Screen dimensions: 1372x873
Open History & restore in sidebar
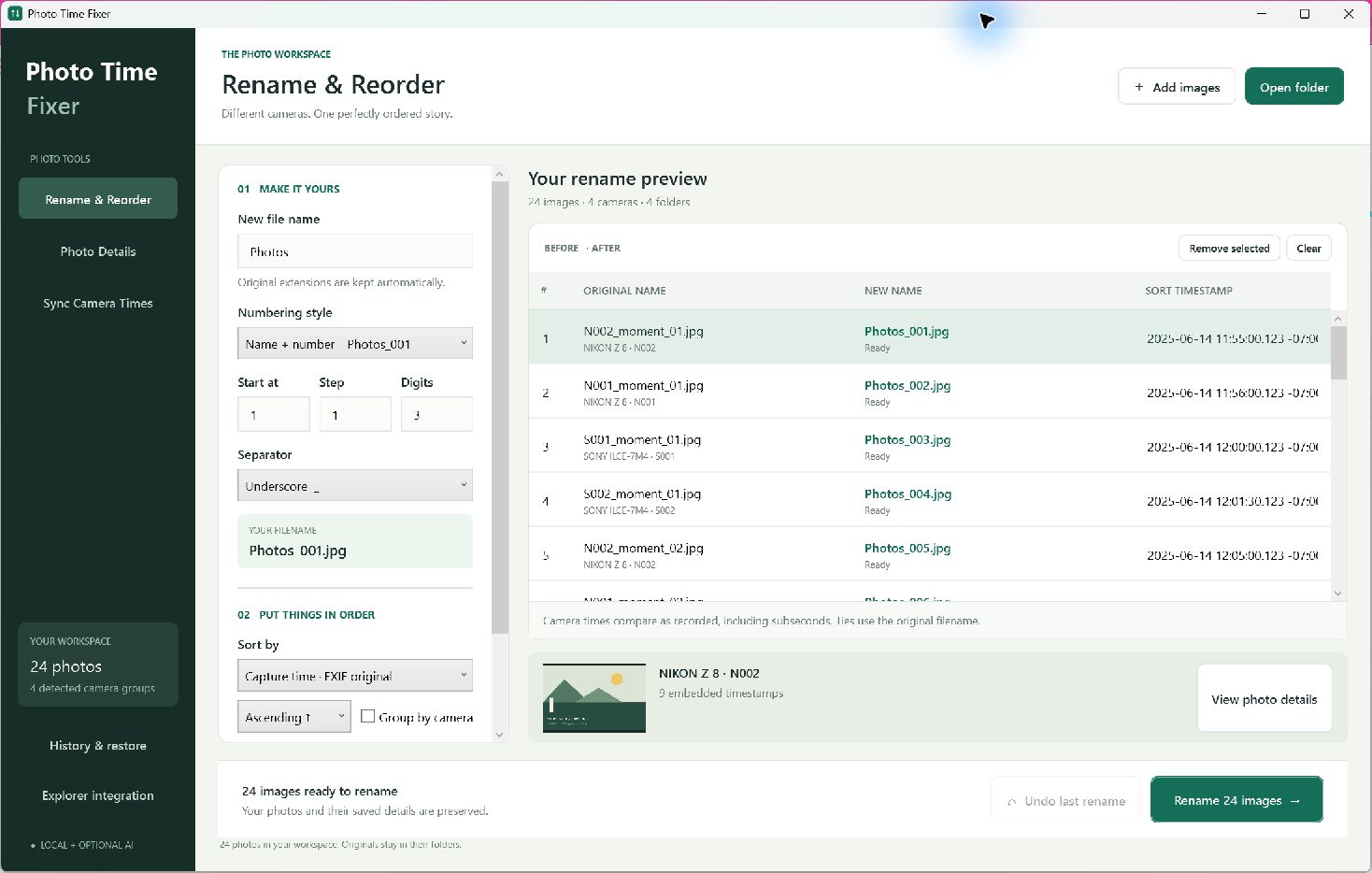[98, 746]
